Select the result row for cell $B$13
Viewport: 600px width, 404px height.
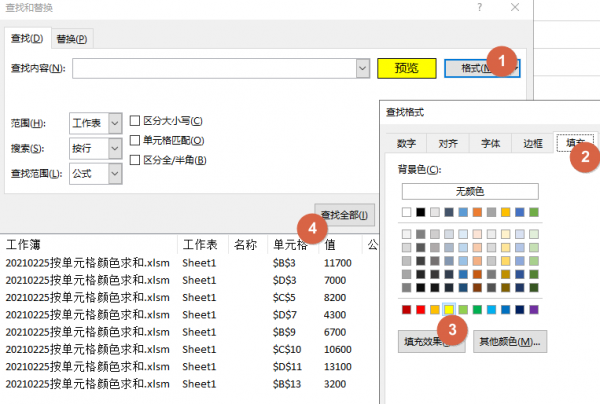pyautogui.click(x=189, y=384)
